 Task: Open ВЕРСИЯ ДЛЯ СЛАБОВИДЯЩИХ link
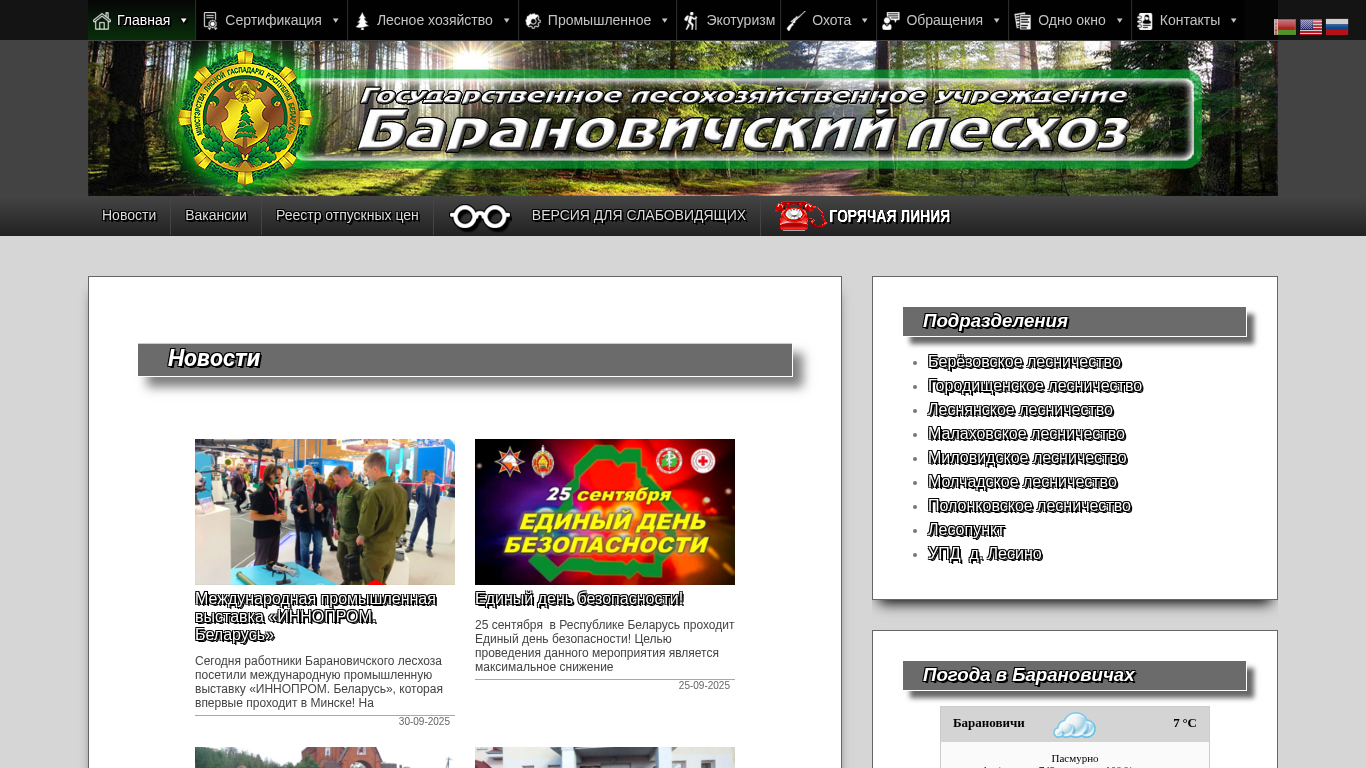639,215
